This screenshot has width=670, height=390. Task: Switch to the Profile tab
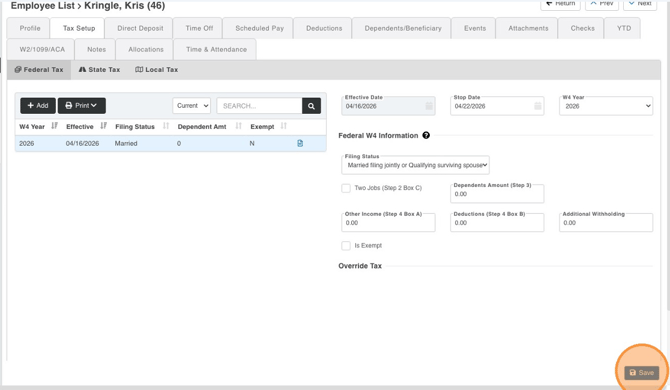point(30,28)
